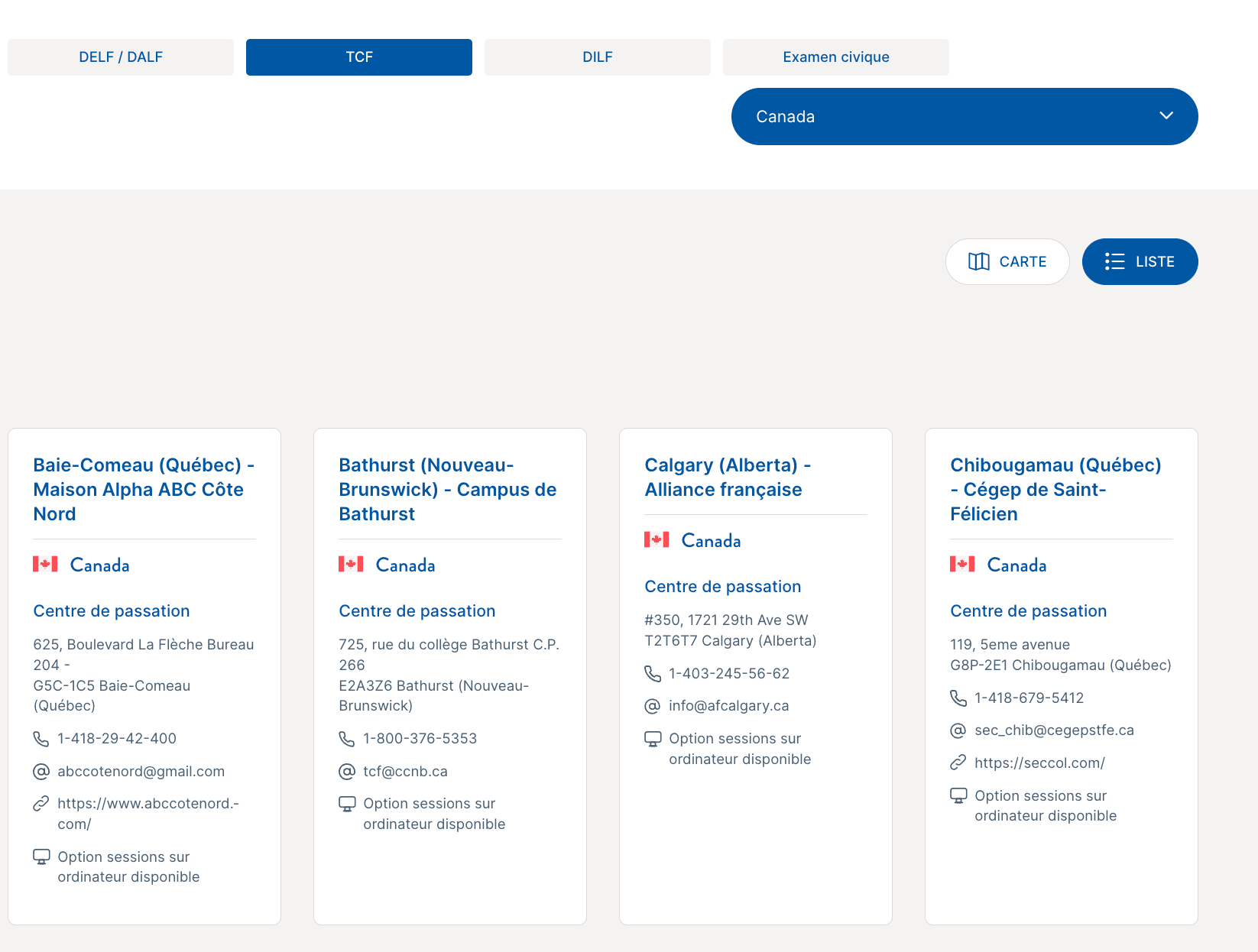
Task: Click link icon beside https://seccol.com/
Action: 958,763
